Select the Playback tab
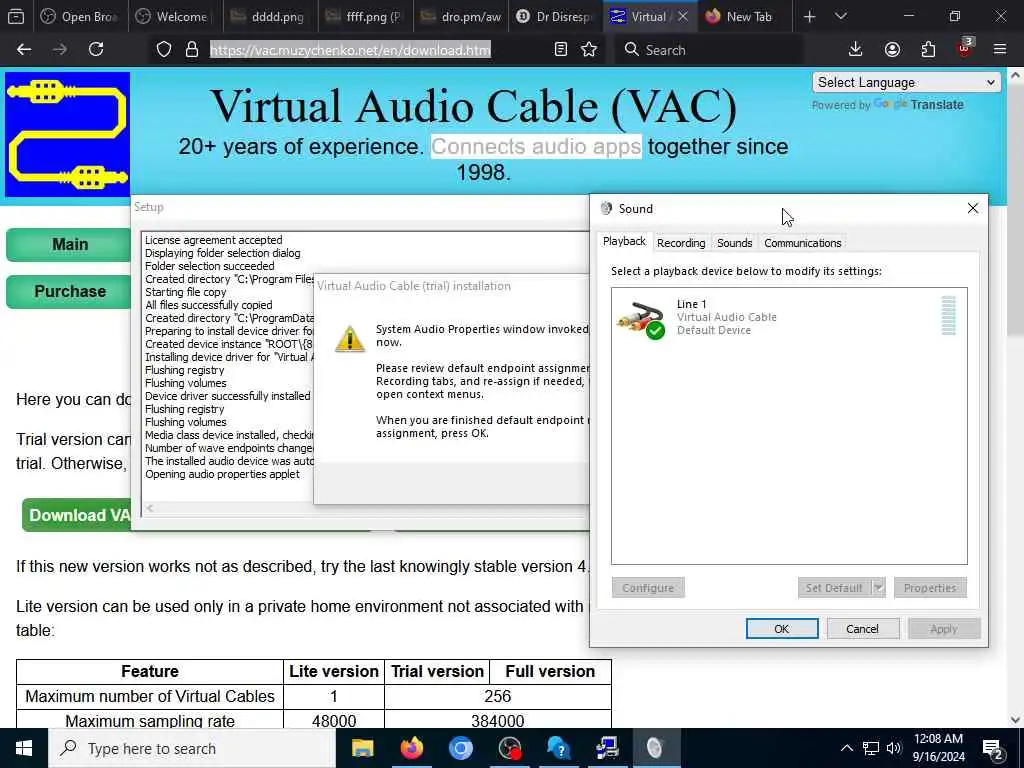The width and height of the screenshot is (1024, 768). (624, 242)
